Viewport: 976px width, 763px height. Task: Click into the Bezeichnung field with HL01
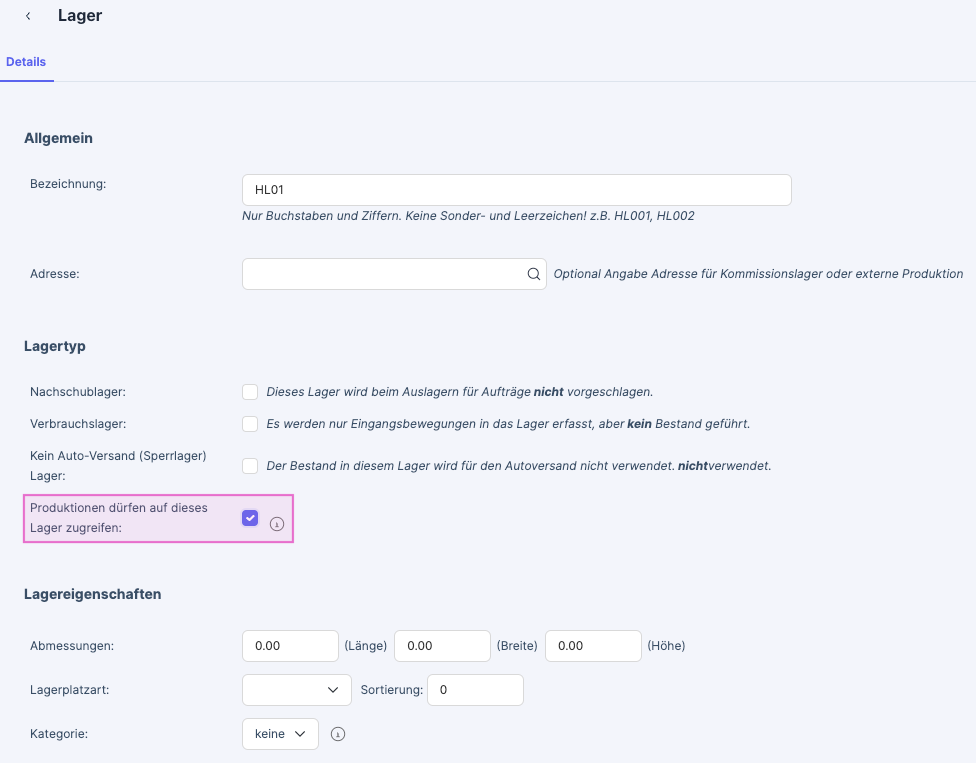point(516,190)
